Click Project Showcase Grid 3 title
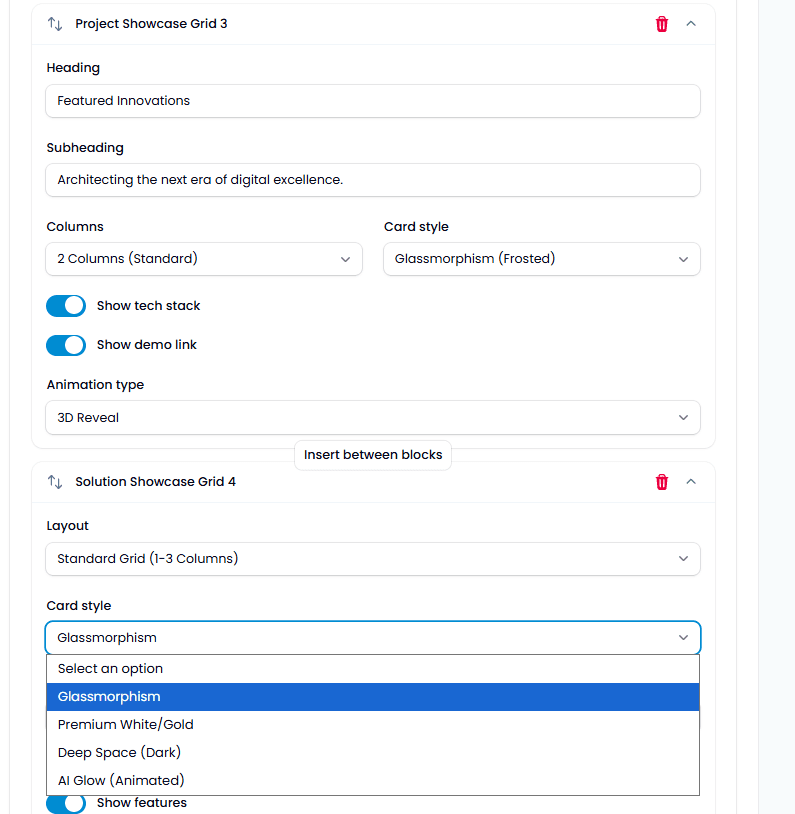The image size is (795, 814). tap(151, 24)
